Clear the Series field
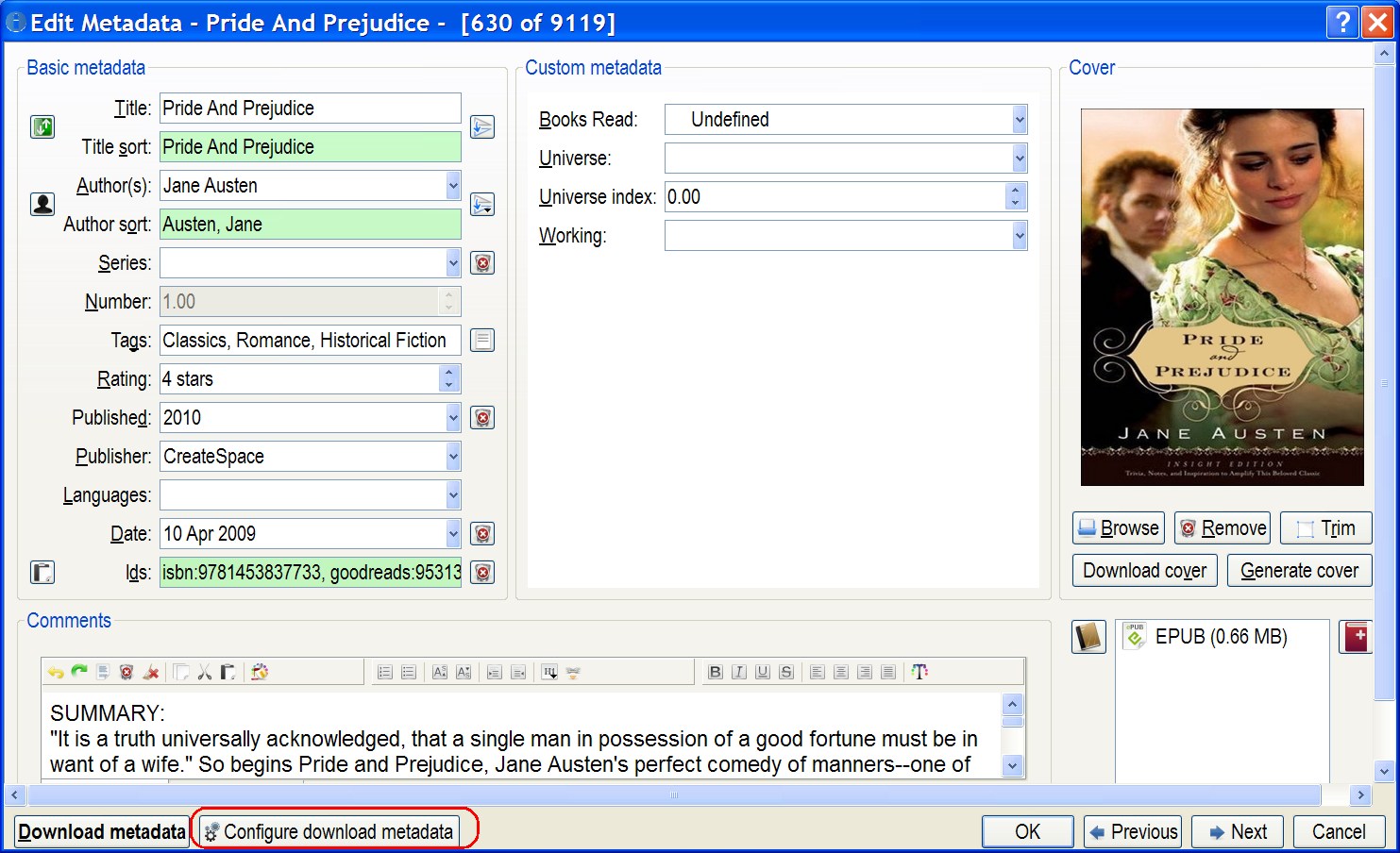This screenshot has width=1400, height=853. coord(482,263)
